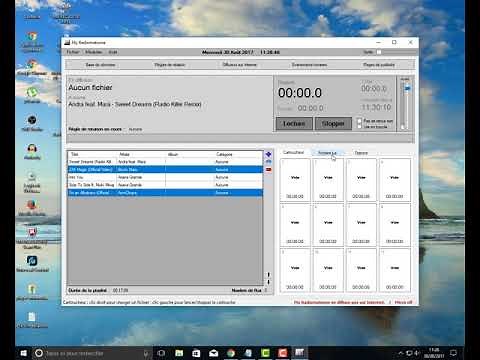Click the small blue icon between add and remove icons

[269, 162]
